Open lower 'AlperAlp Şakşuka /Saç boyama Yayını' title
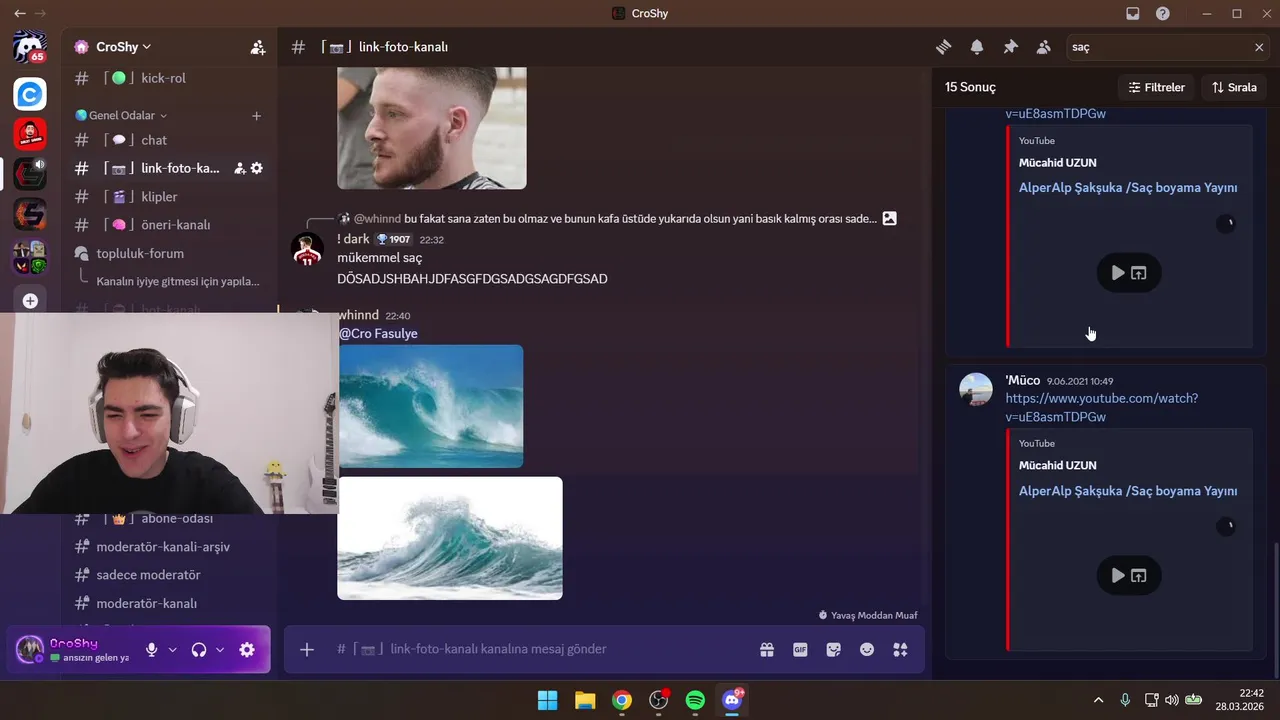This screenshot has width=1280, height=720. coord(1128,491)
